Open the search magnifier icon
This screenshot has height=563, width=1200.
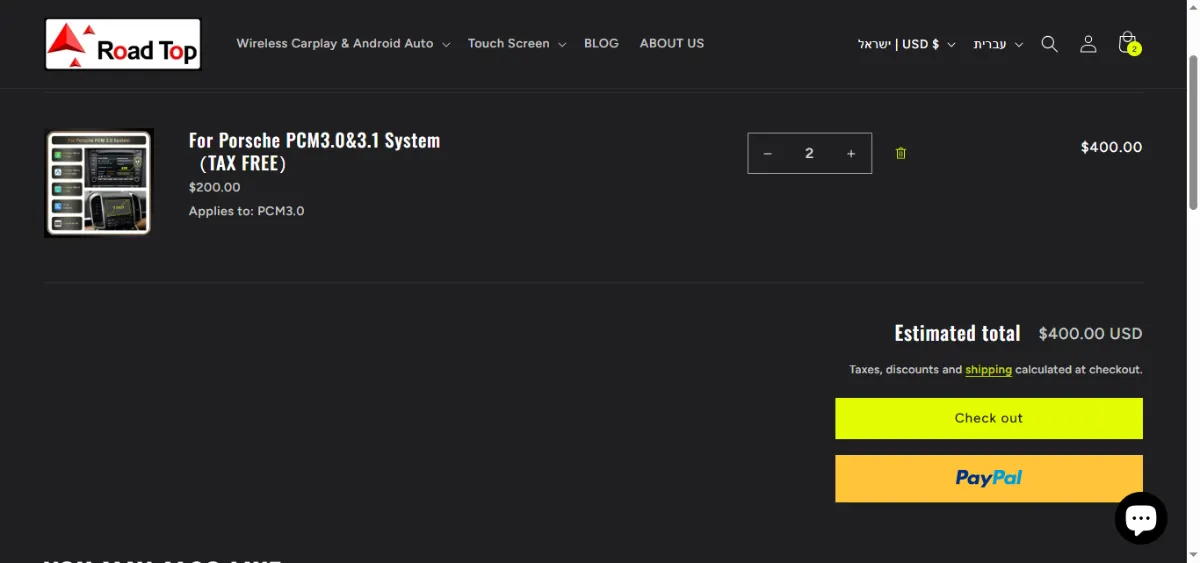coord(1049,44)
